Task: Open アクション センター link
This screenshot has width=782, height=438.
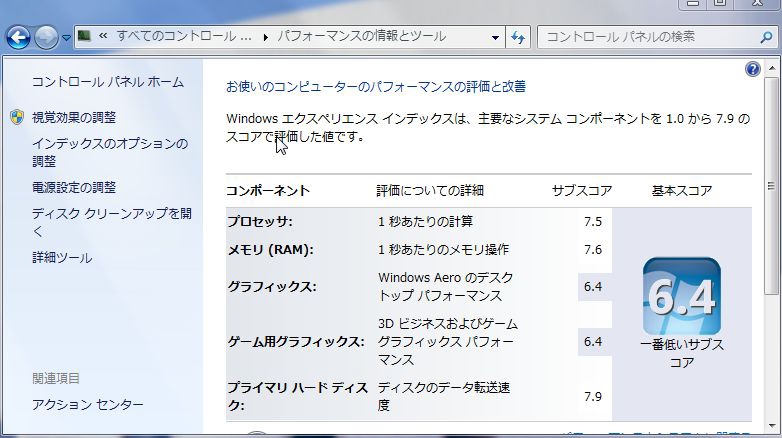Action: click(x=88, y=404)
